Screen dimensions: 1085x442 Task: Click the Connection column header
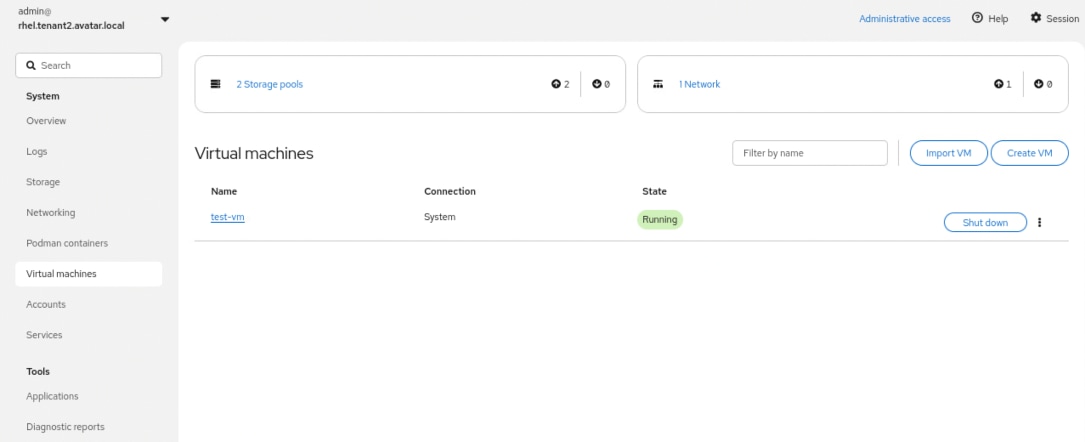point(450,192)
